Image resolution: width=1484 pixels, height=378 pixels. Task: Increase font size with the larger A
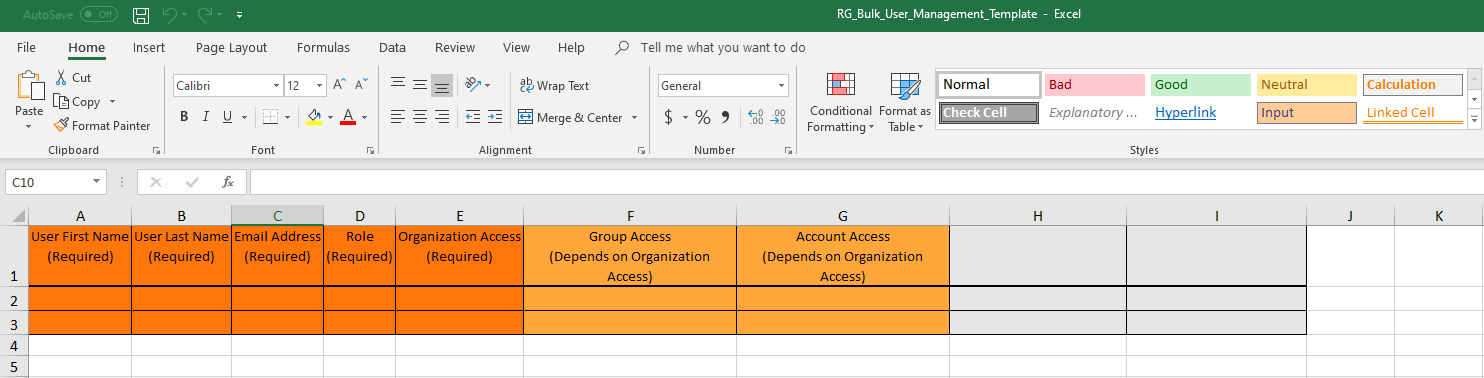click(340, 86)
